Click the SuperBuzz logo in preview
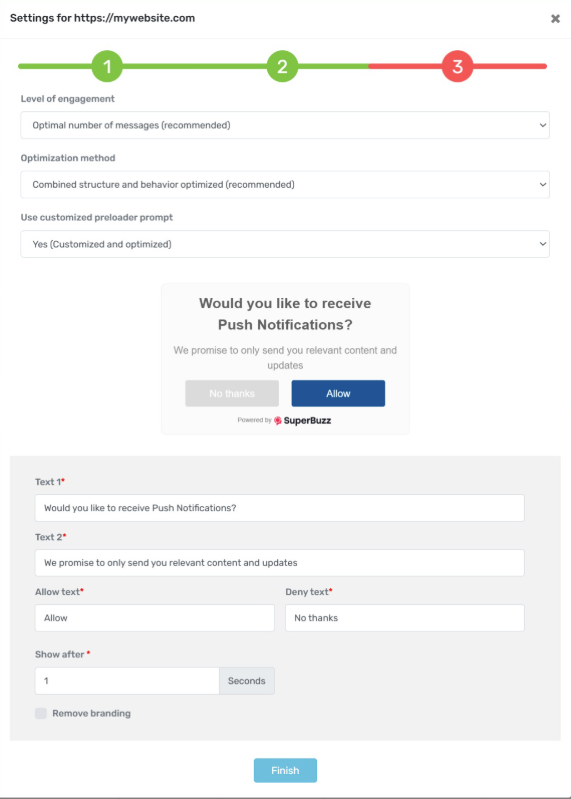The height and width of the screenshot is (799, 571). coord(303,420)
